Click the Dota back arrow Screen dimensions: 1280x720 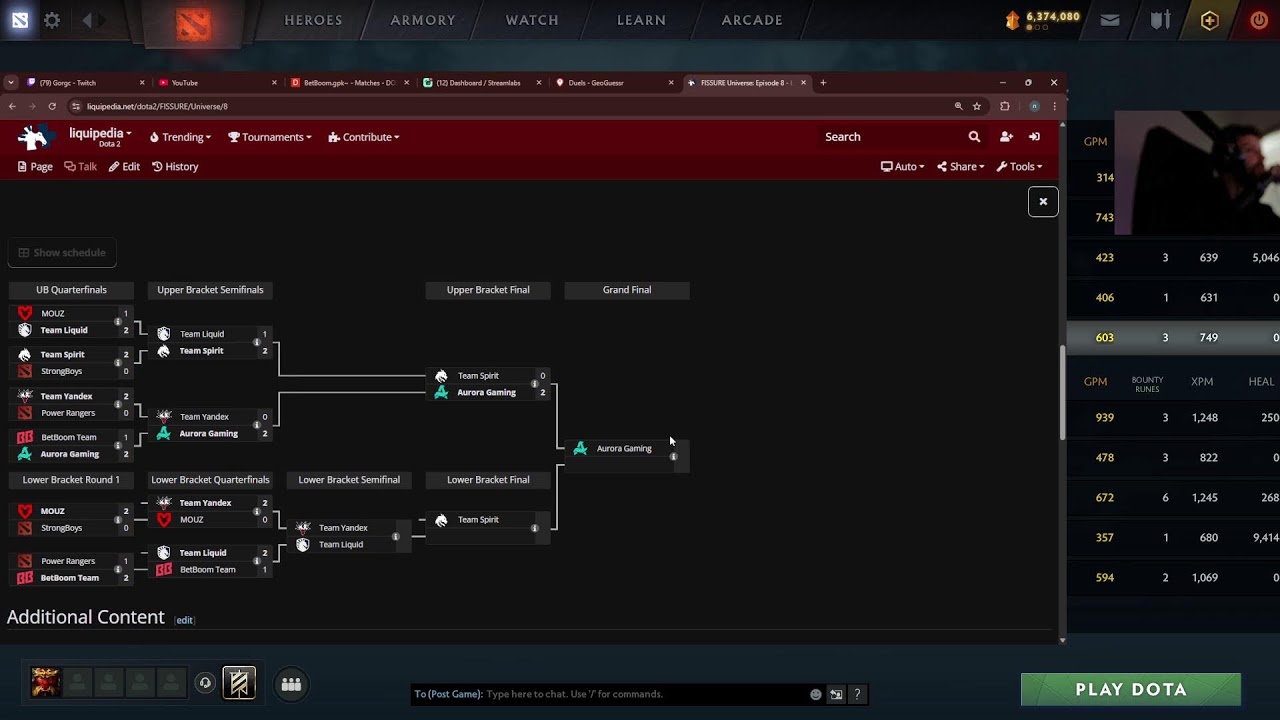coord(87,20)
